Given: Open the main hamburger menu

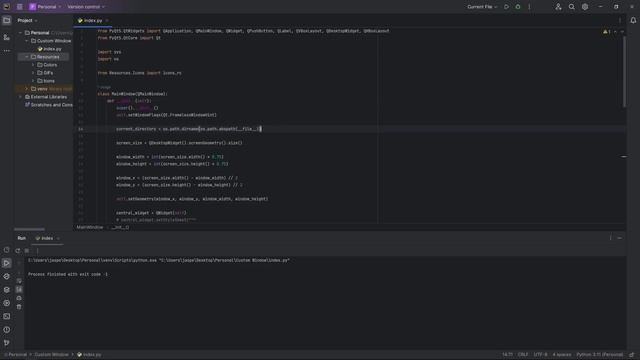Looking at the screenshot, I should click(x=20, y=7).
